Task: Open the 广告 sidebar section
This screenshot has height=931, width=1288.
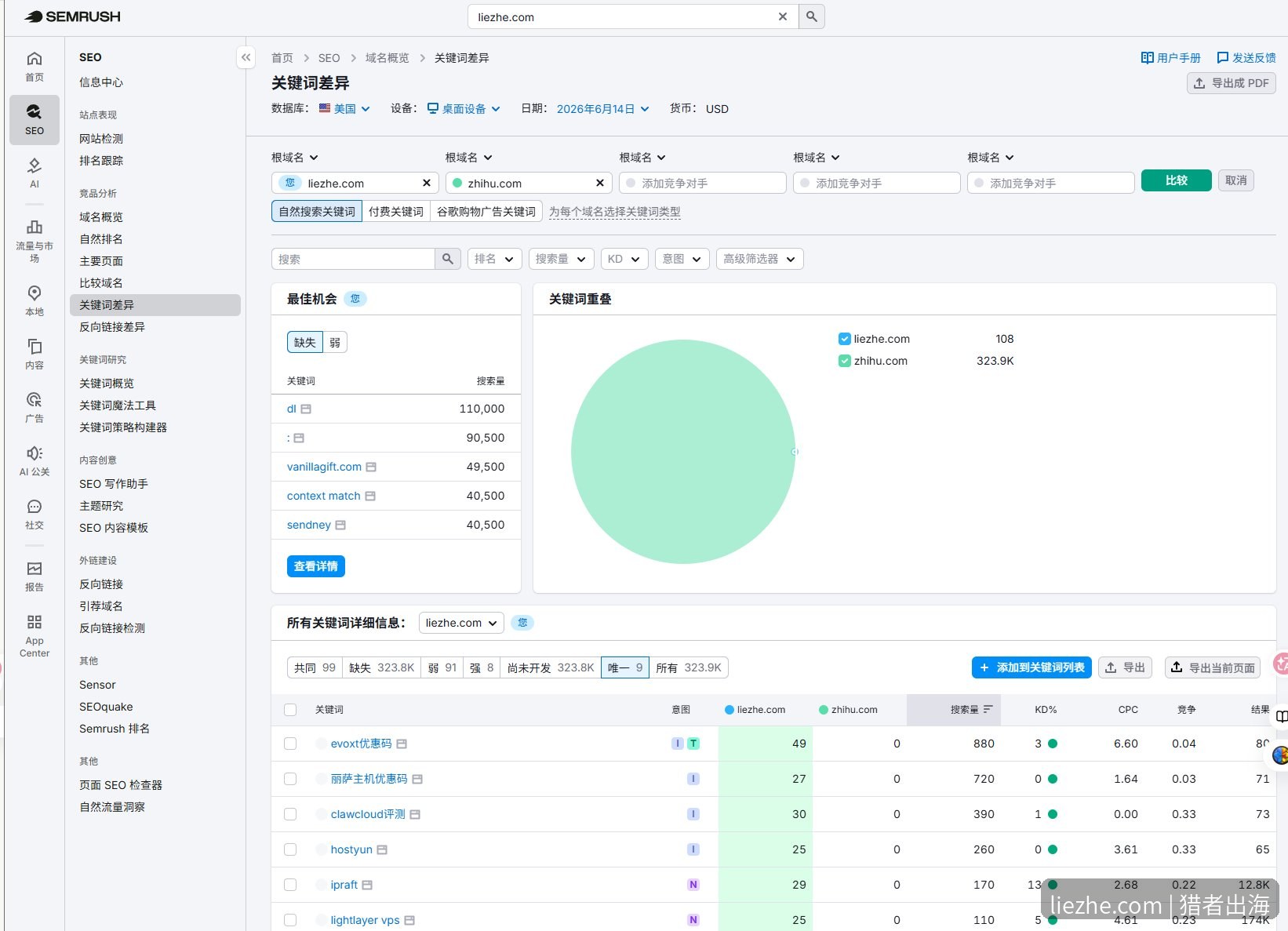Action: click(x=35, y=408)
